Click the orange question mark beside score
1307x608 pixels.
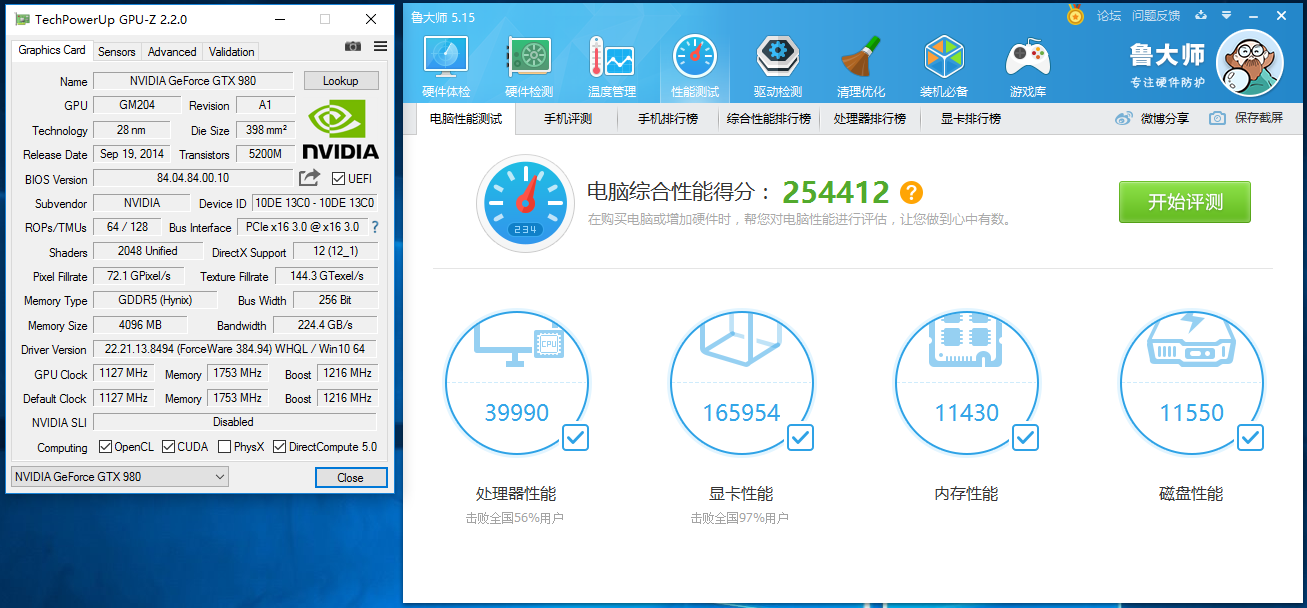click(911, 192)
